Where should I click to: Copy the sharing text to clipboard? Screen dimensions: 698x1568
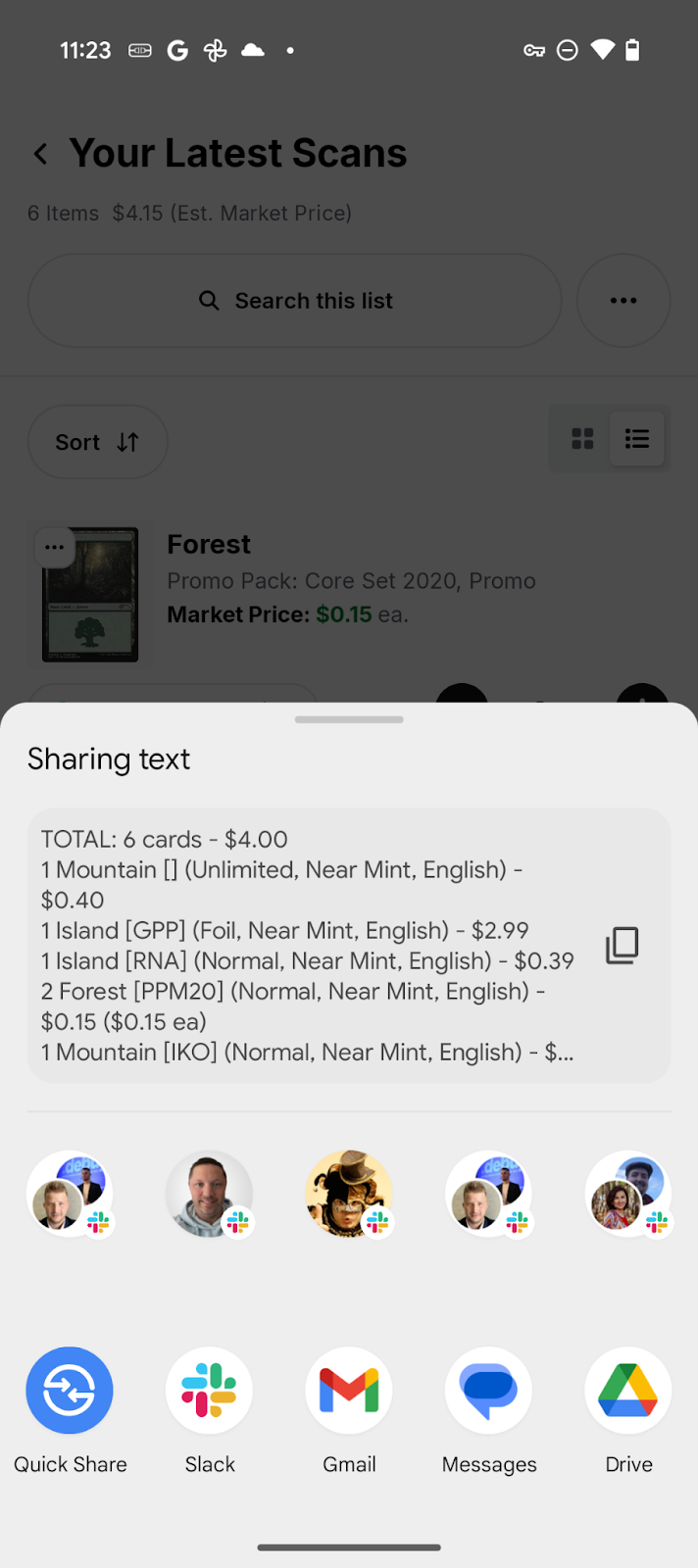tap(622, 946)
